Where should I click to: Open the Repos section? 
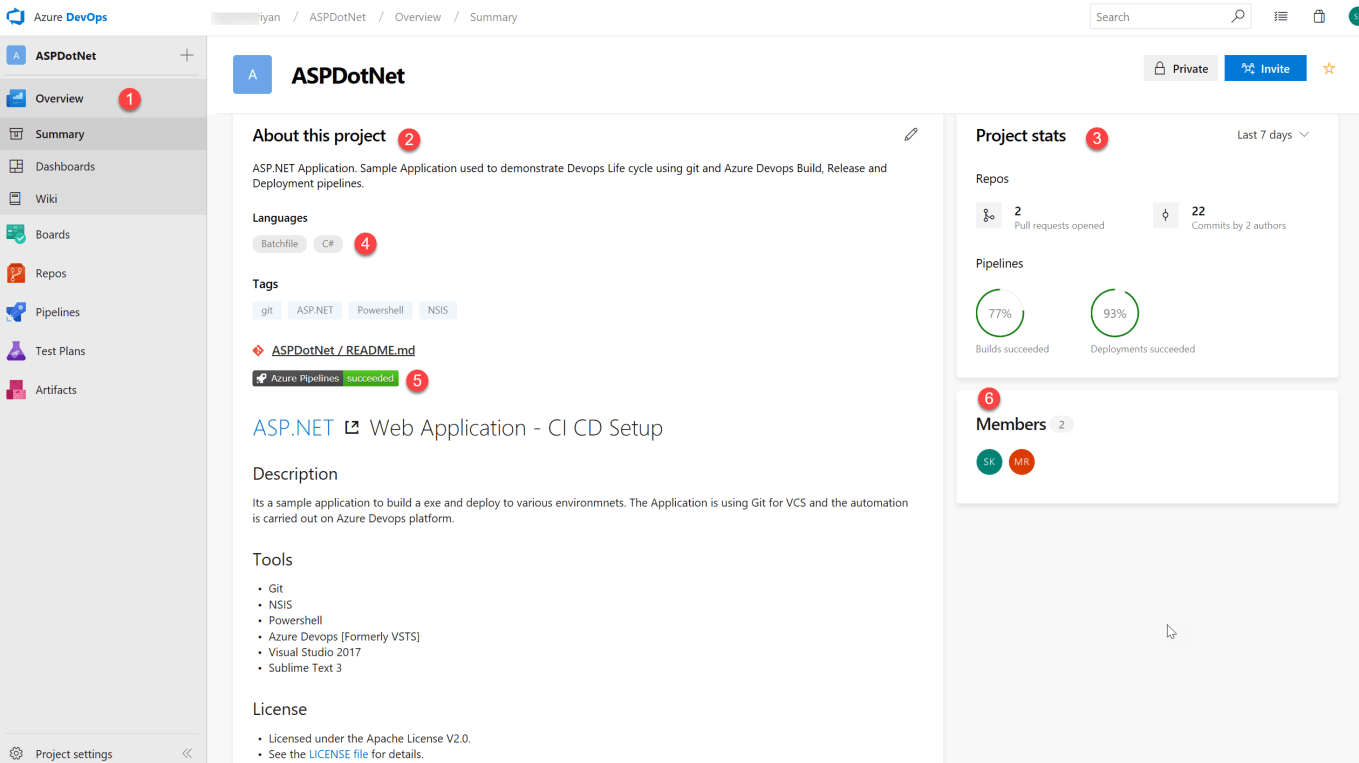pyautogui.click(x=50, y=273)
